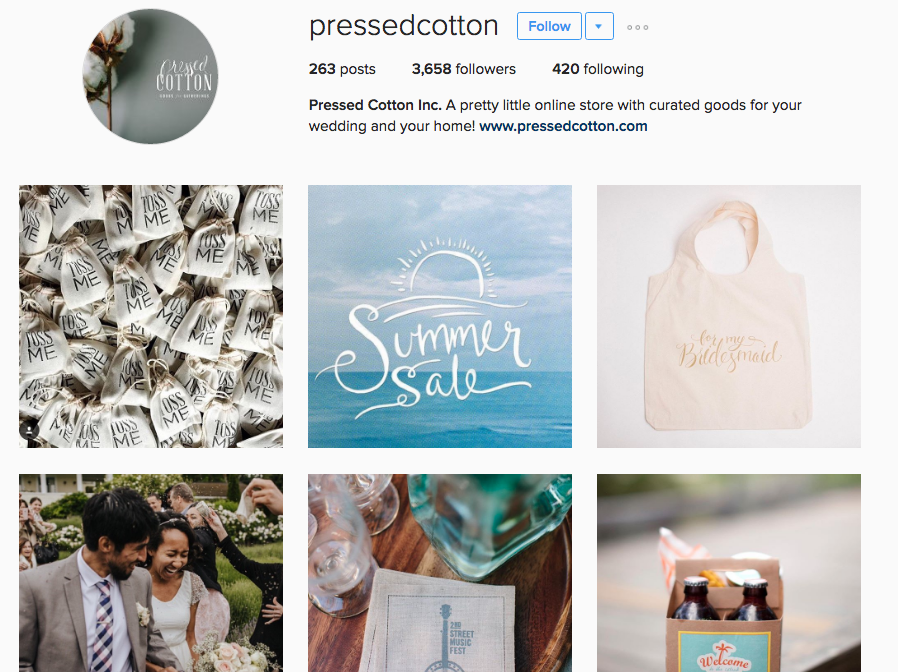Click the Pressed Cotton Inc. bio name

(x=375, y=105)
